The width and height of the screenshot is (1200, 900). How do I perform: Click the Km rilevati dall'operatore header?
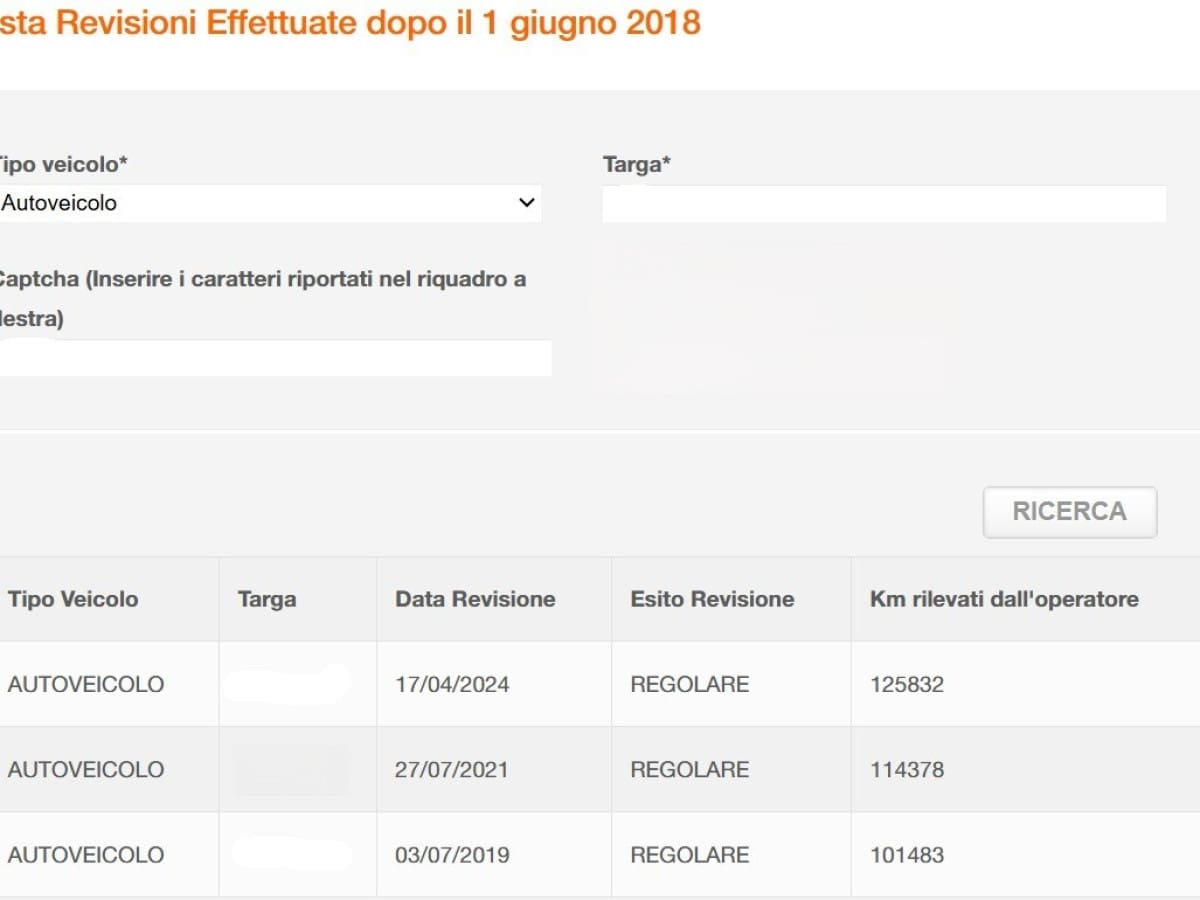[1004, 599]
